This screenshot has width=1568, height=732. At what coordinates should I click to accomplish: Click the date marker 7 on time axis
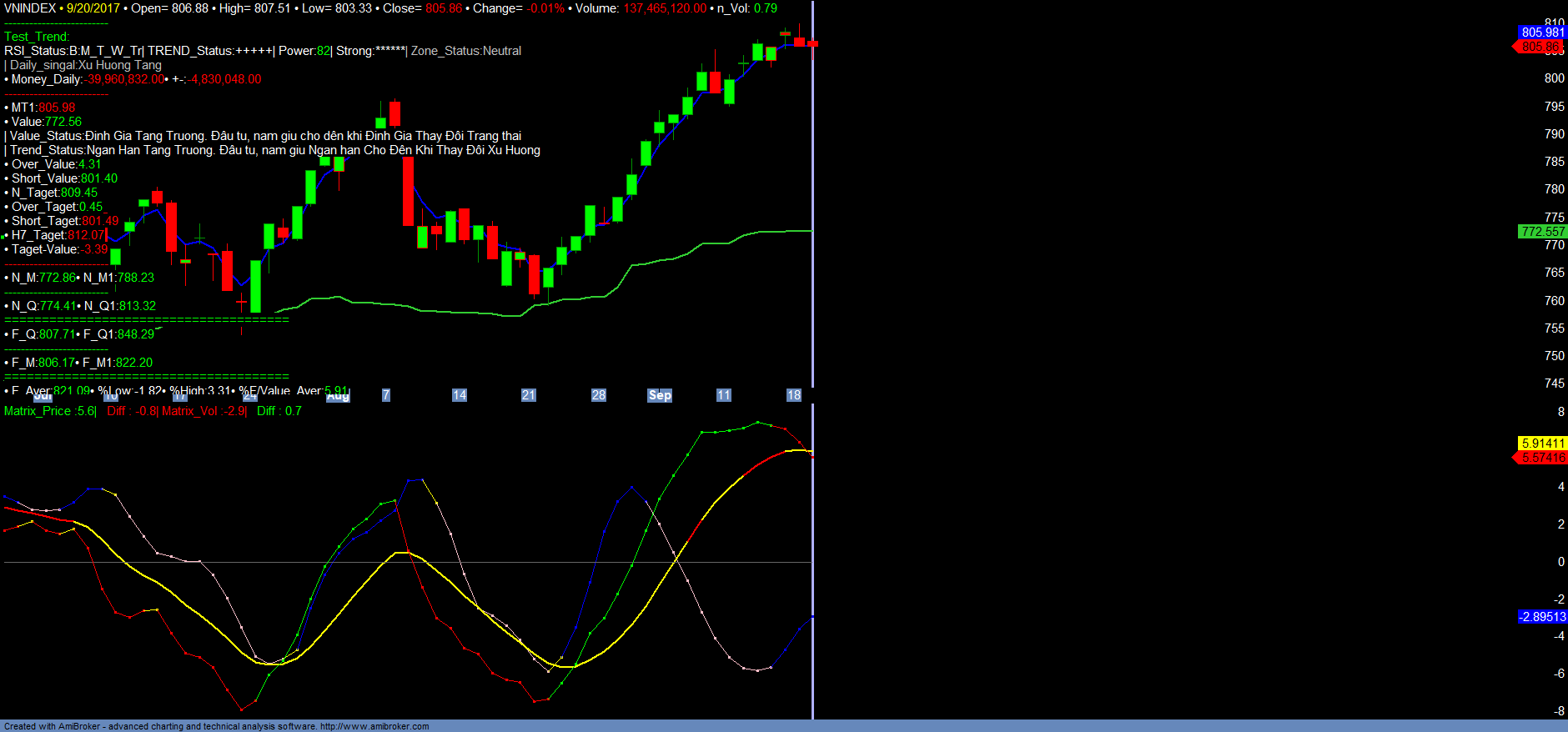pos(385,395)
